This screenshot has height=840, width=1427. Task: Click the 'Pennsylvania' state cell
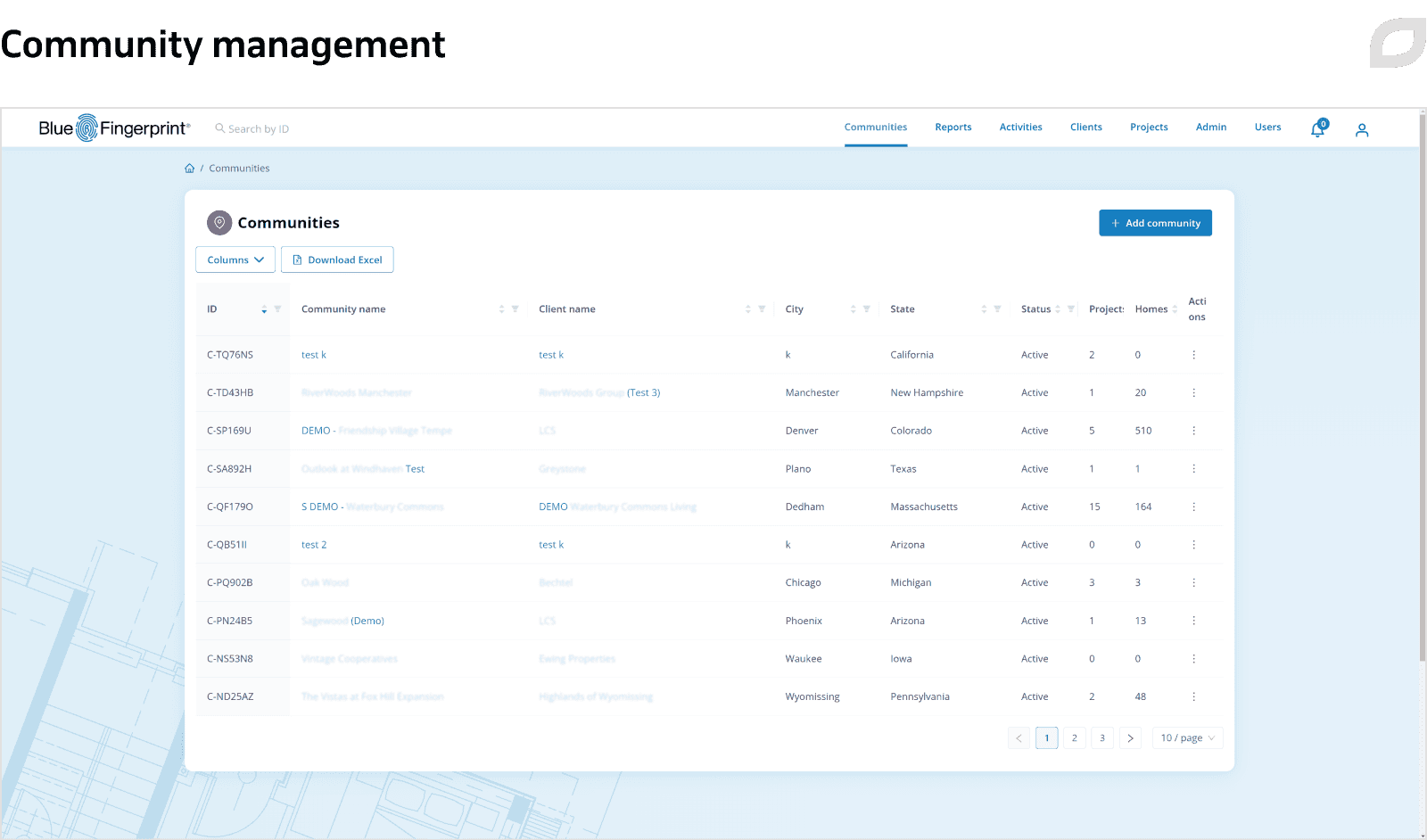[x=920, y=697]
